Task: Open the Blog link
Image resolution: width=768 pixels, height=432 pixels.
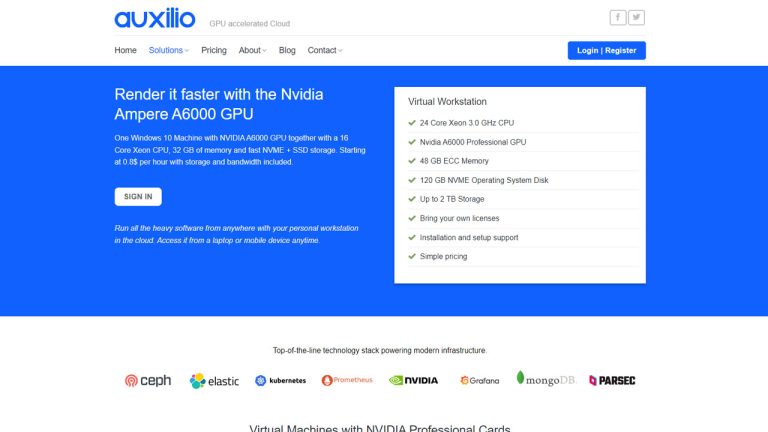Action: tap(287, 50)
